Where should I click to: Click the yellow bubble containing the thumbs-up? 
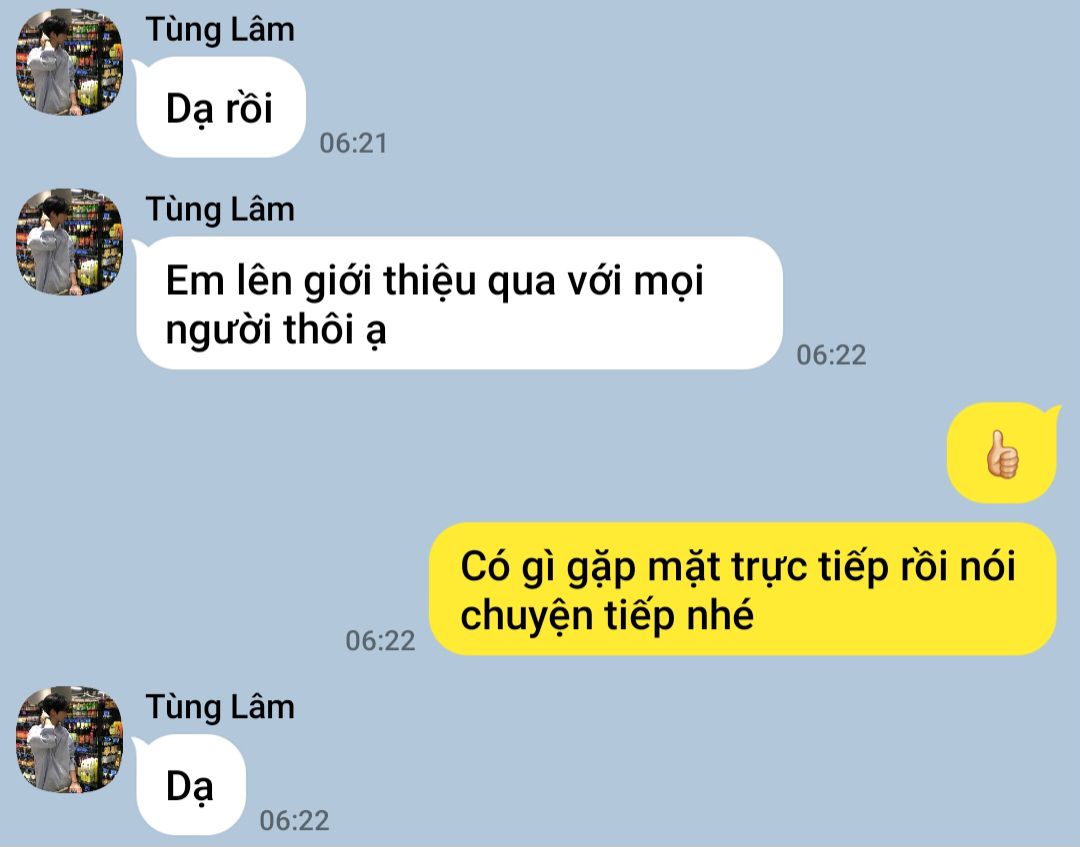(x=1001, y=452)
